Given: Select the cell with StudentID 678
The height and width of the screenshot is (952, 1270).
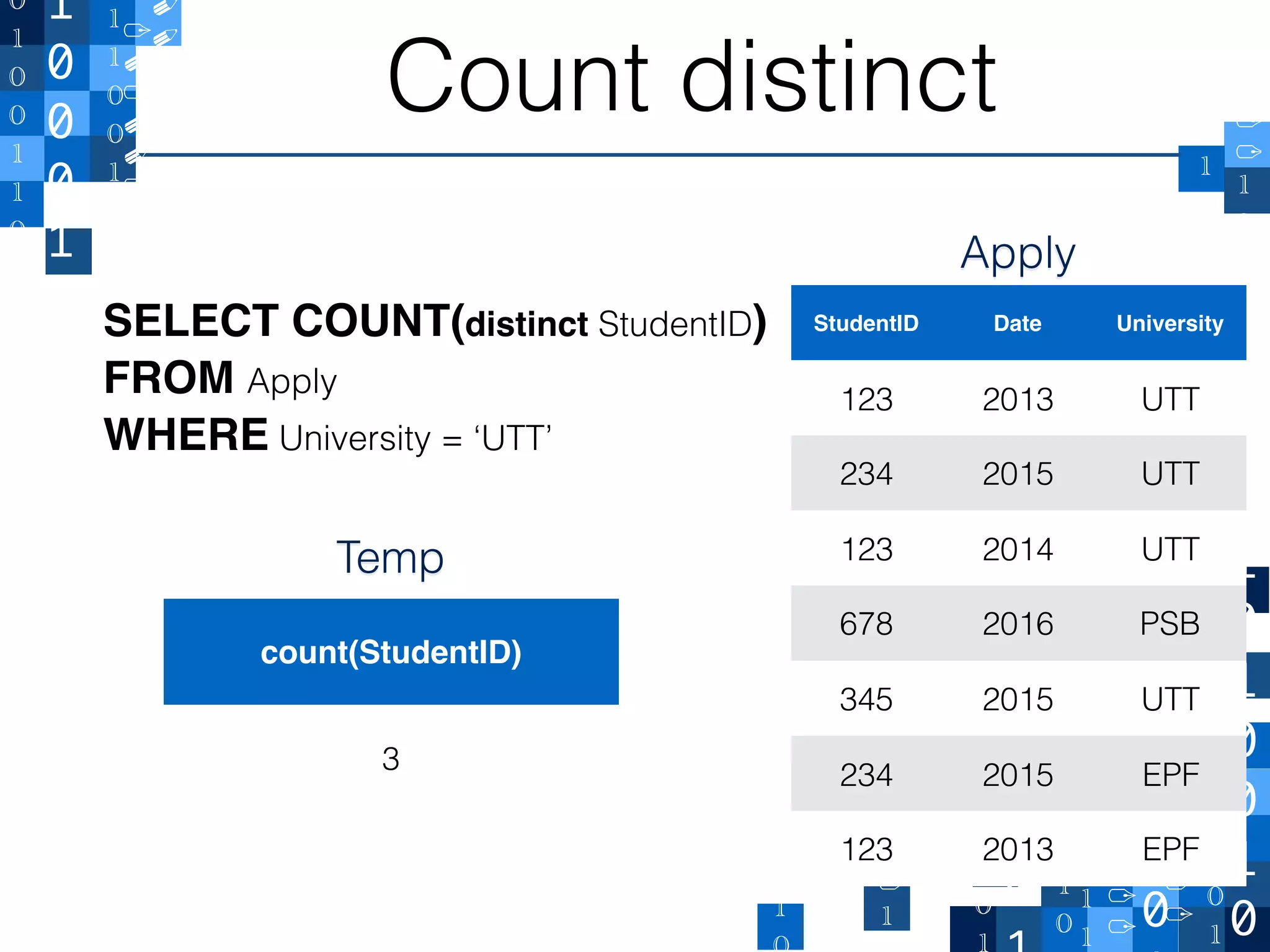Looking at the screenshot, I should [x=866, y=624].
